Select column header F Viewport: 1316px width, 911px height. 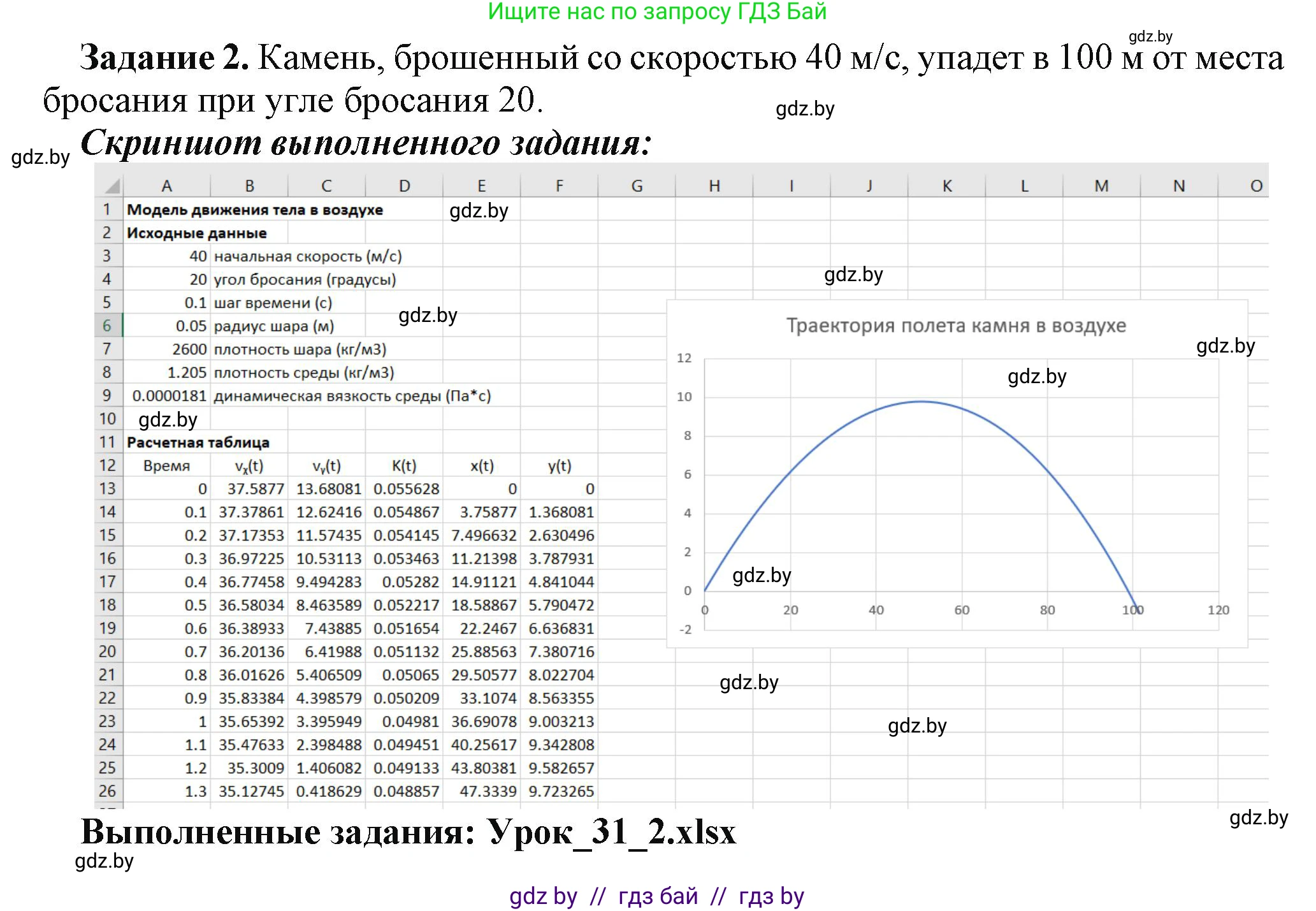pos(560,185)
